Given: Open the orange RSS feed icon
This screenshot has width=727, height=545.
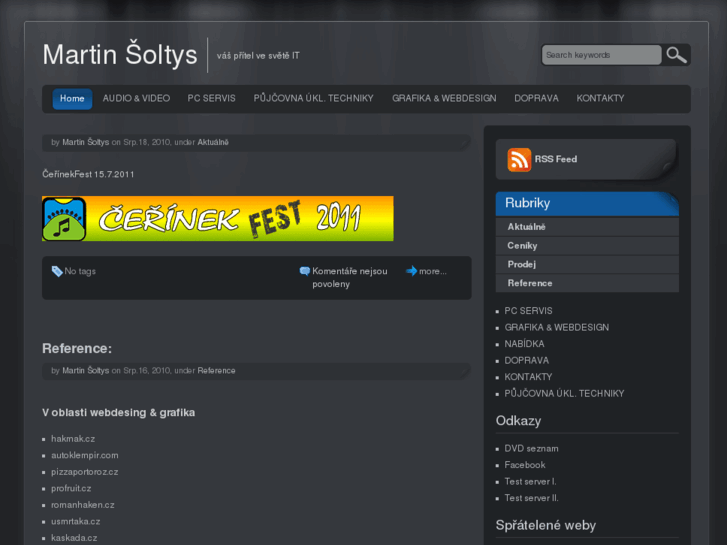Looking at the screenshot, I should point(519,160).
